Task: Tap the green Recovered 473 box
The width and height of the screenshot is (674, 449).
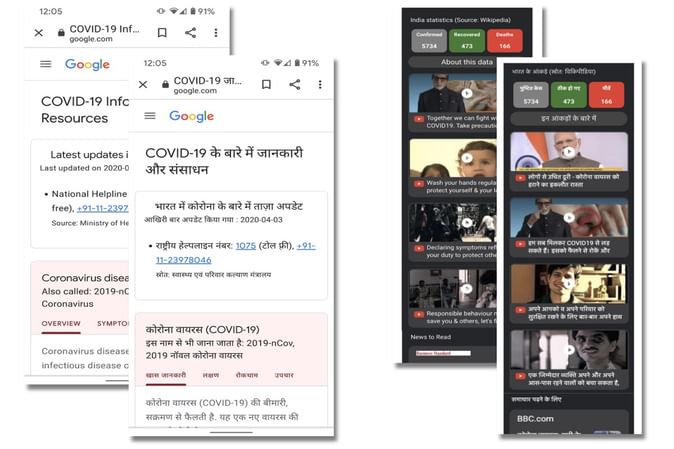Action: coord(463,40)
